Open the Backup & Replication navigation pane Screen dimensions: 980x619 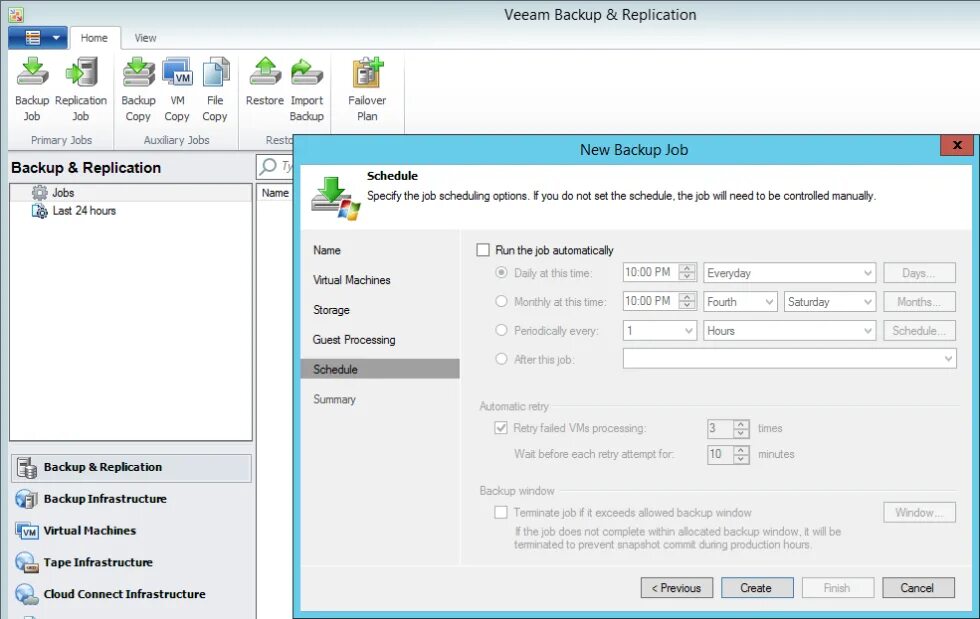coord(131,467)
